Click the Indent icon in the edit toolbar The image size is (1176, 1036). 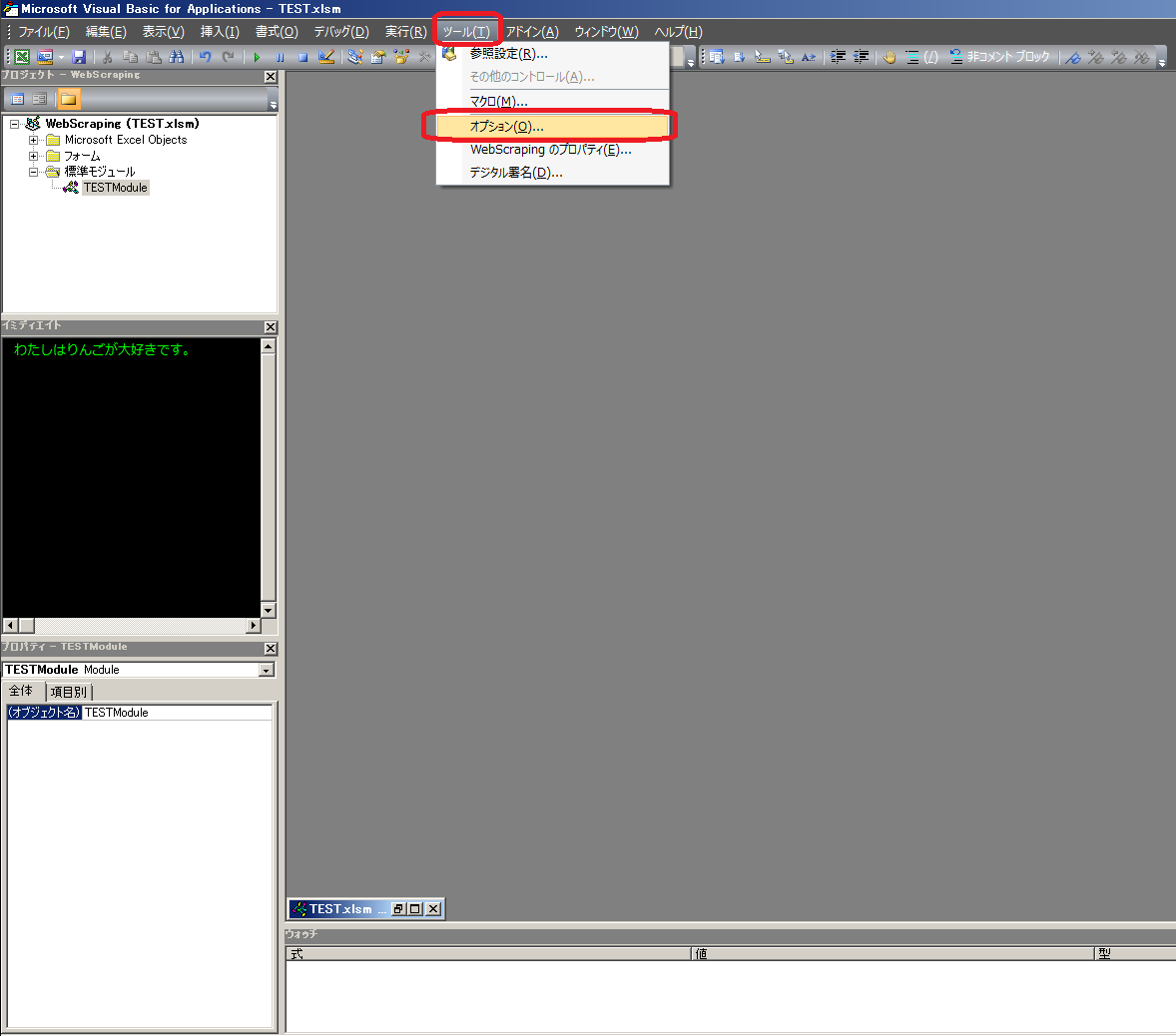[839, 57]
